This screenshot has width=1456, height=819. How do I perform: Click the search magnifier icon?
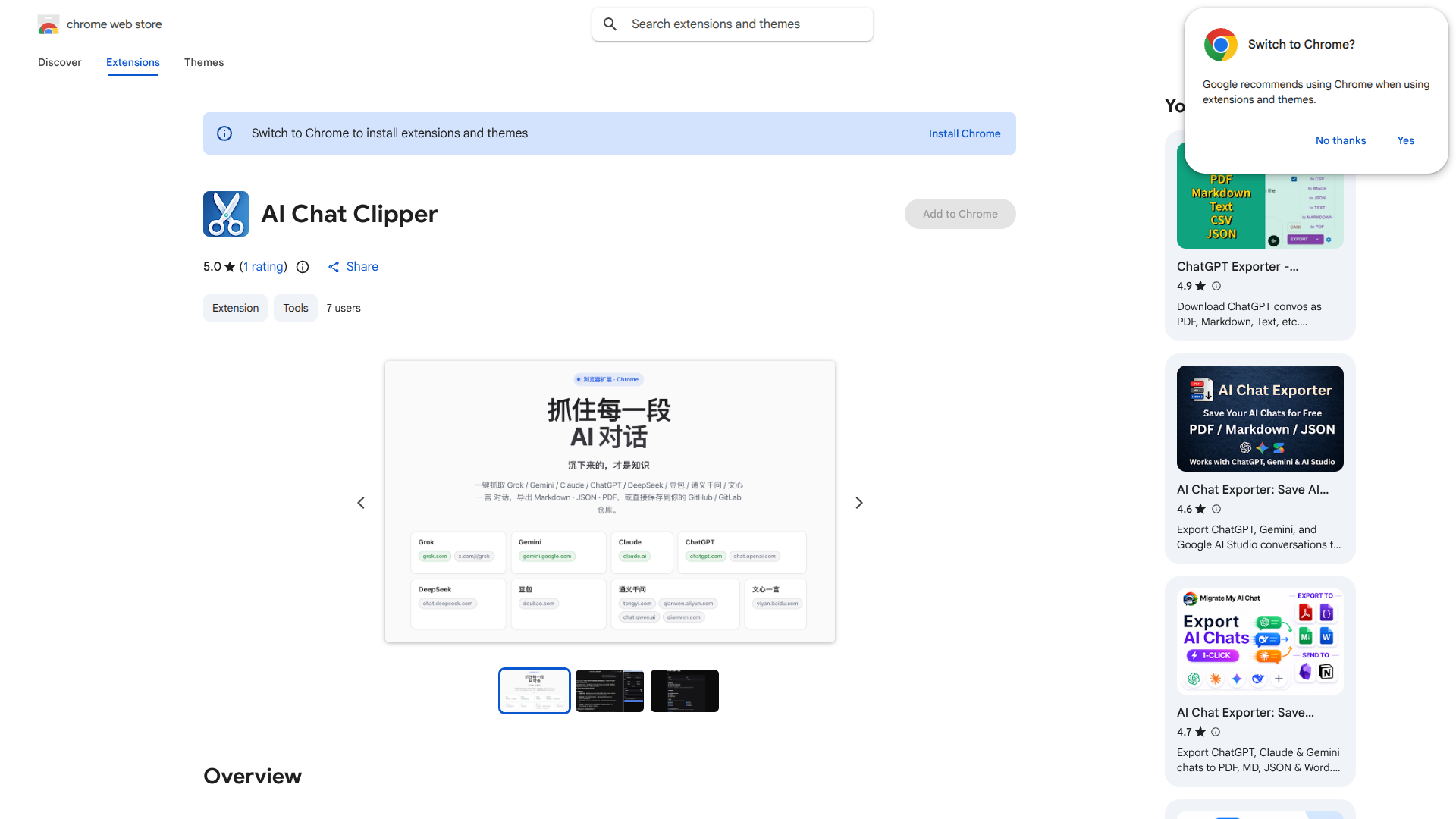coord(610,24)
